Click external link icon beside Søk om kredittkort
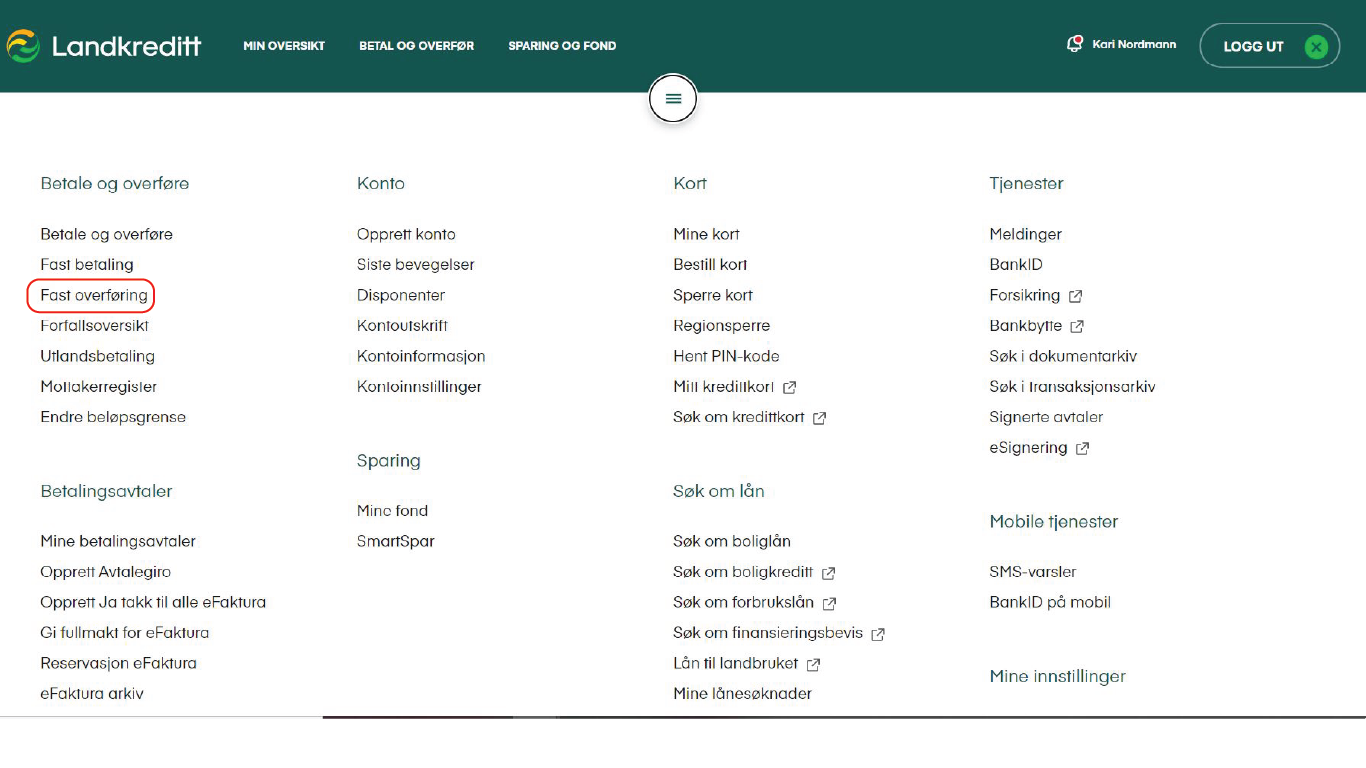This screenshot has width=1366, height=768. [x=819, y=418]
